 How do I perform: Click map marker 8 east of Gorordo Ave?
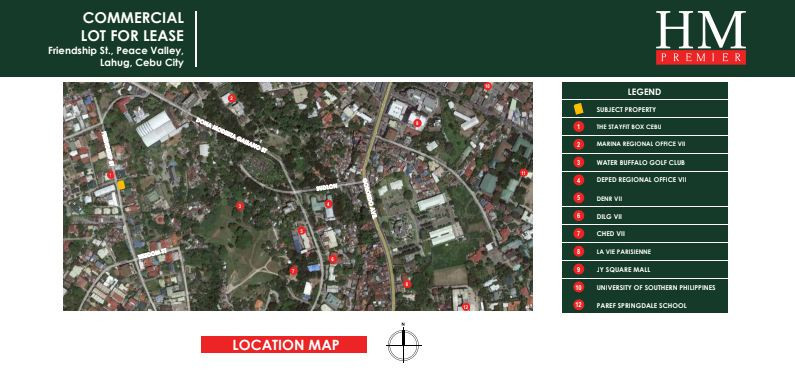pyautogui.click(x=407, y=284)
